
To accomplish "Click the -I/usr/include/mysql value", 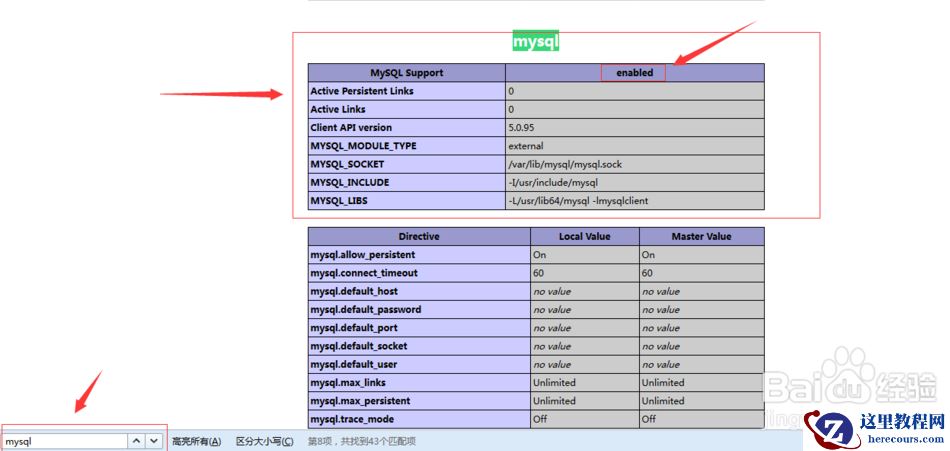I will pyautogui.click(x=554, y=182).
